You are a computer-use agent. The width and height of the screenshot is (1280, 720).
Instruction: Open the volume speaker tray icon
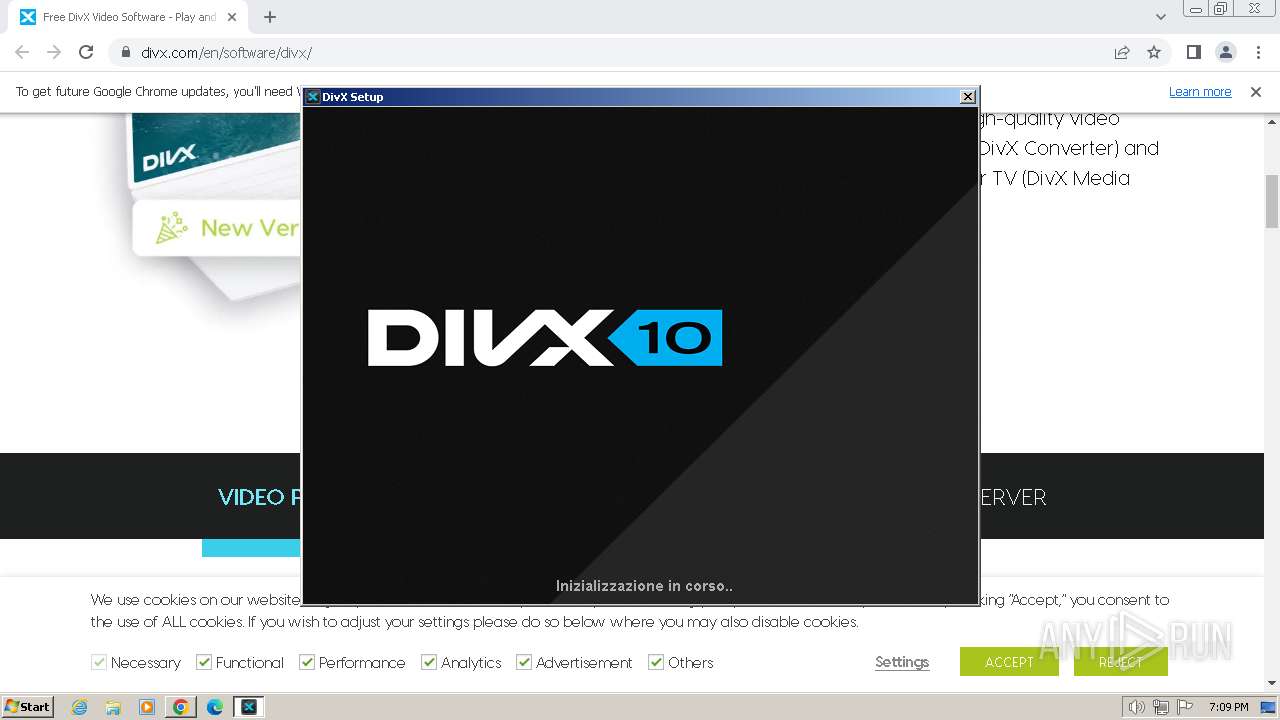pos(1138,707)
